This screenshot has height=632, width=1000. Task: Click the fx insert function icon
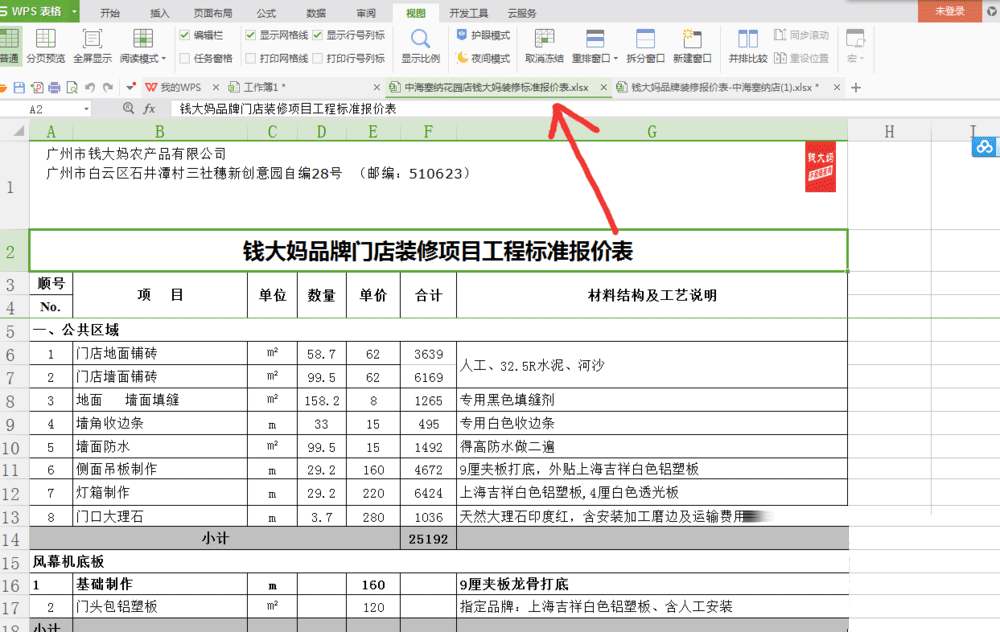[x=149, y=109]
